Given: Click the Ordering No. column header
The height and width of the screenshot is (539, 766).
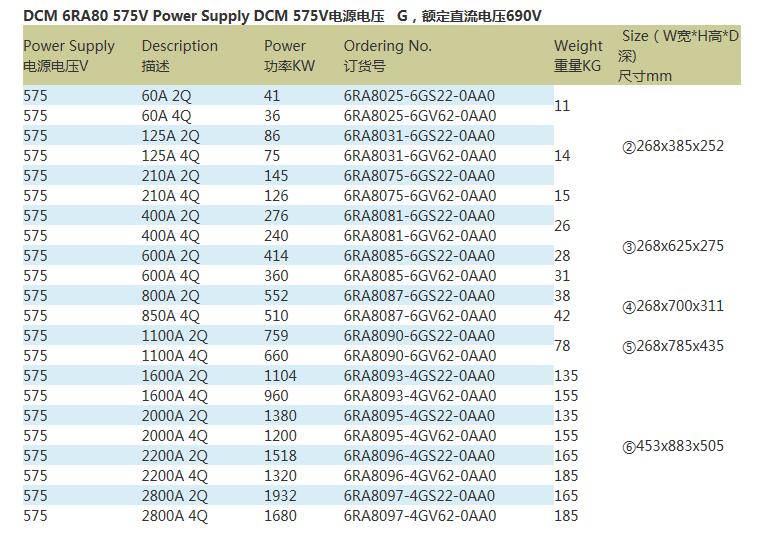Looking at the screenshot, I should pos(388,55).
